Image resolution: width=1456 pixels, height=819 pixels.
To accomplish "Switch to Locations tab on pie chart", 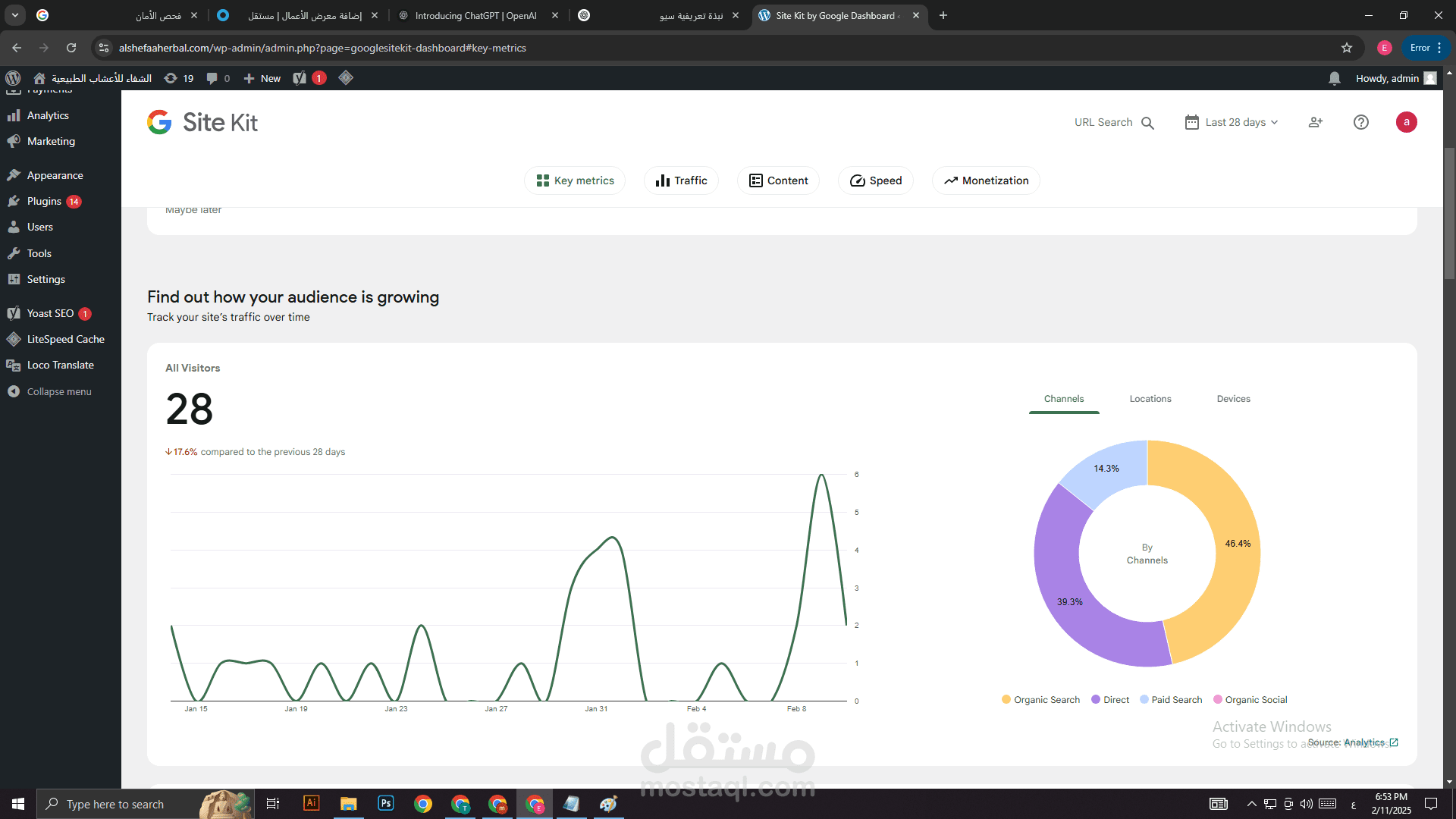I will point(1150,399).
